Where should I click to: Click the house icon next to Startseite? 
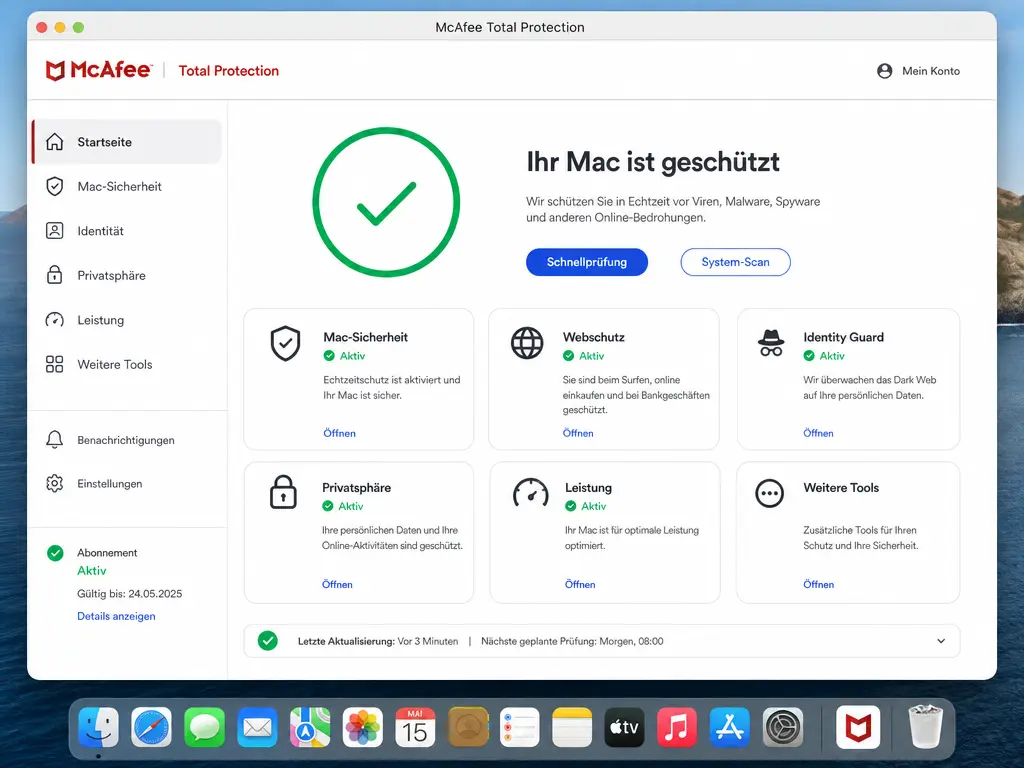pos(55,142)
